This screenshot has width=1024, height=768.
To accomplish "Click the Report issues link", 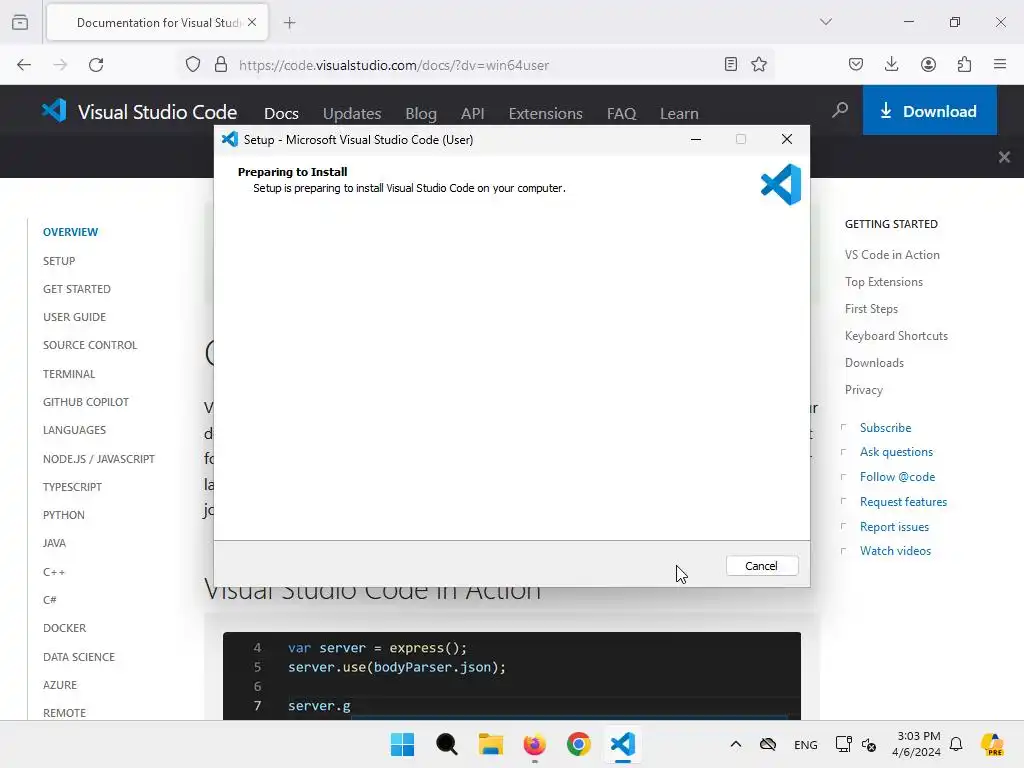I will coord(894,526).
